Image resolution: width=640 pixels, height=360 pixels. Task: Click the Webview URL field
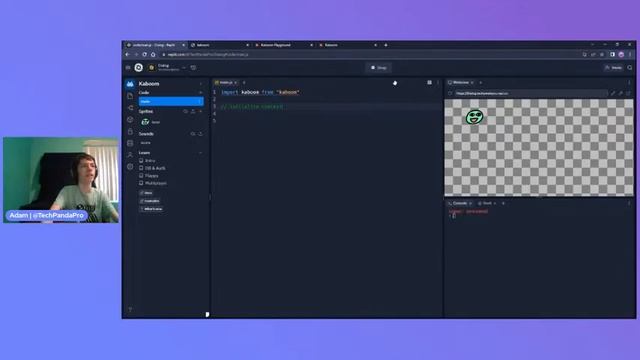click(x=530, y=93)
